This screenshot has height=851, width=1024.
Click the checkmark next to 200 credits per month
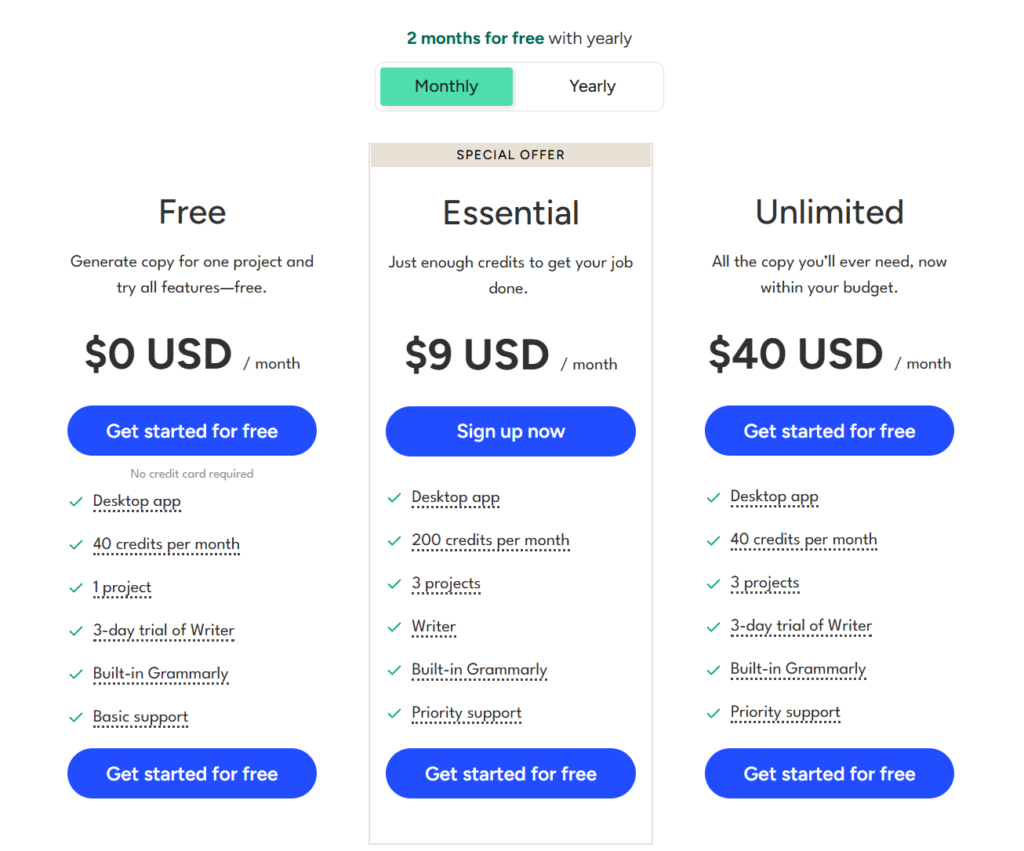click(395, 540)
